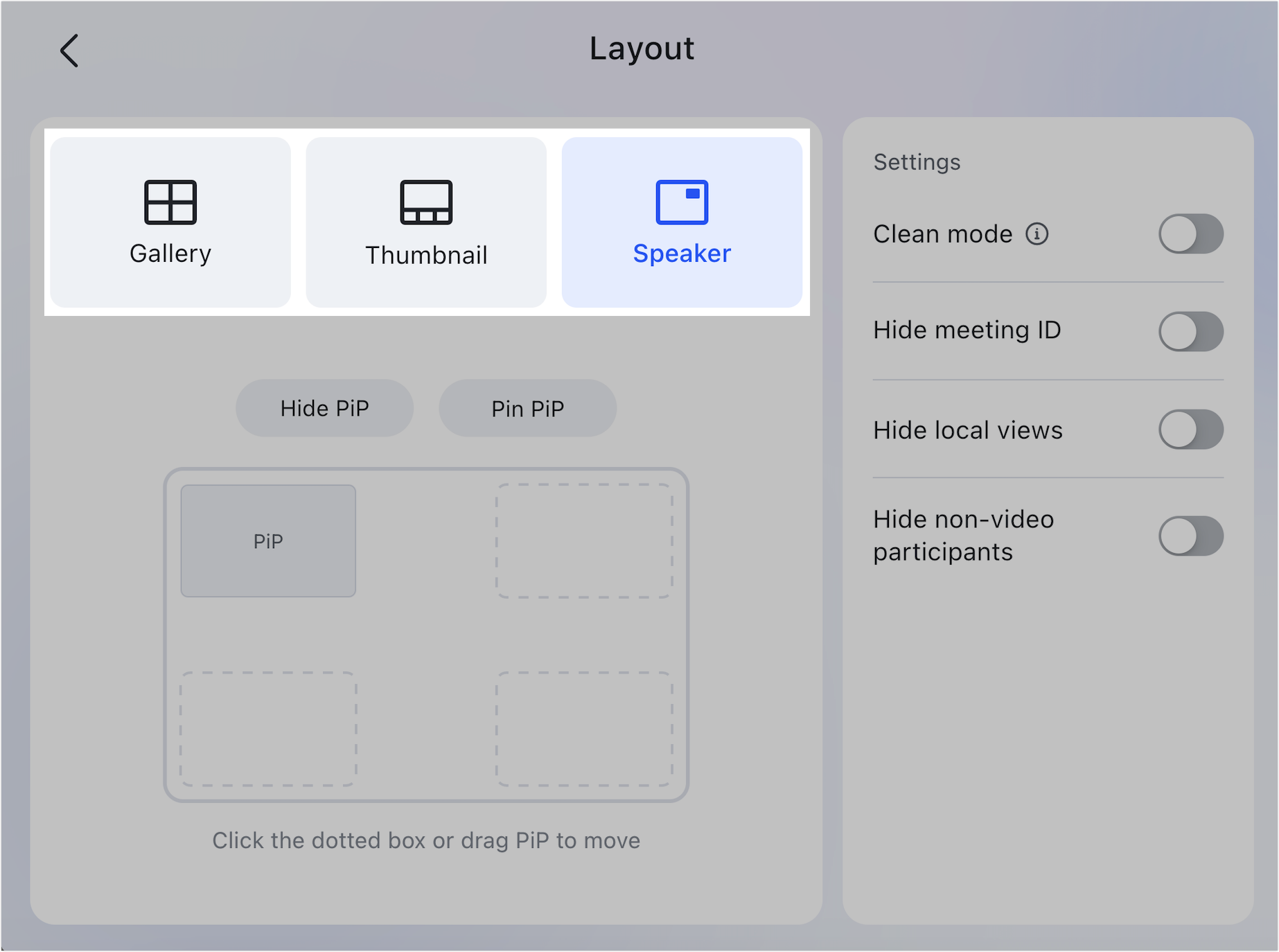Select the Speaker layout icon

coord(681,222)
